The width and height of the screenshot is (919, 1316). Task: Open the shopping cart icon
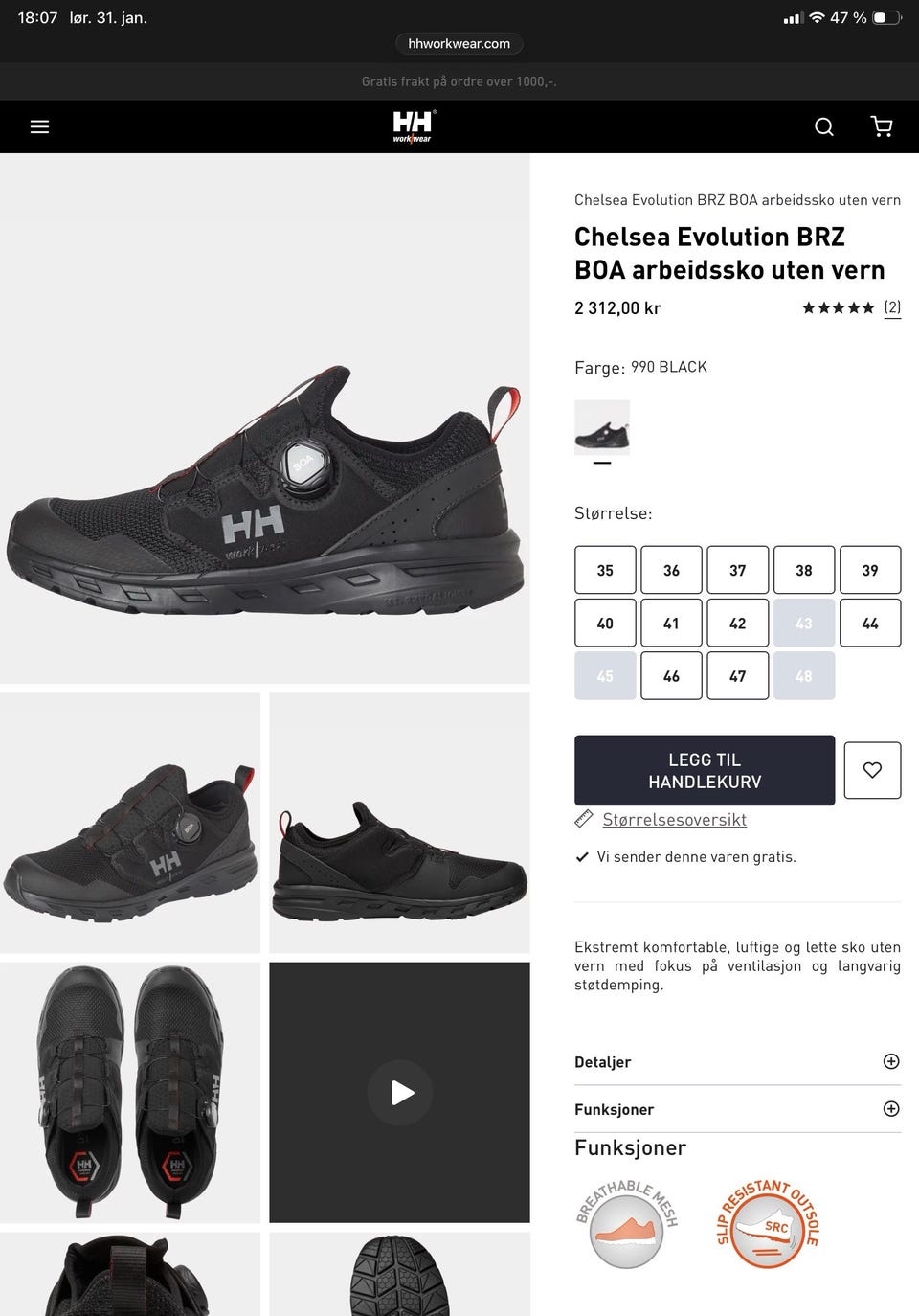882,126
